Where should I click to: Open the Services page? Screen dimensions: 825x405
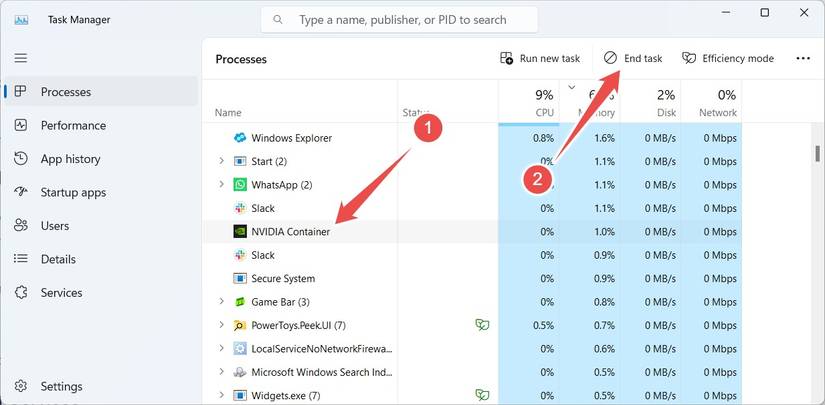[61, 293]
